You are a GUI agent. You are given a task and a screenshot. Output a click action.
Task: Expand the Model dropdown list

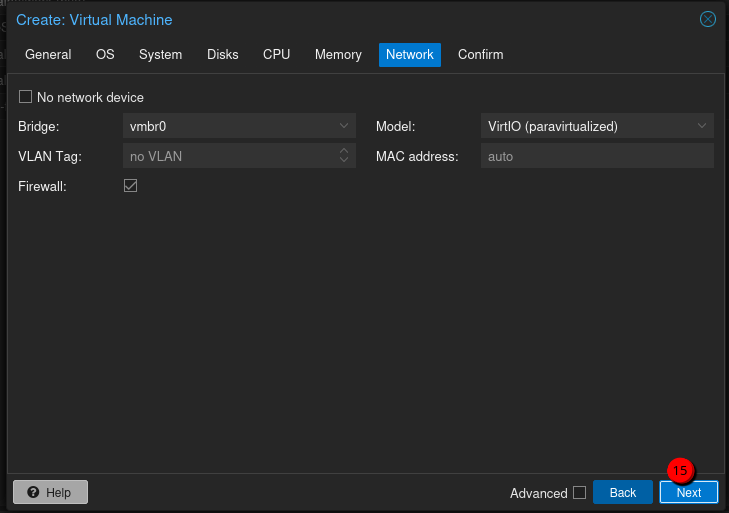tap(702, 126)
